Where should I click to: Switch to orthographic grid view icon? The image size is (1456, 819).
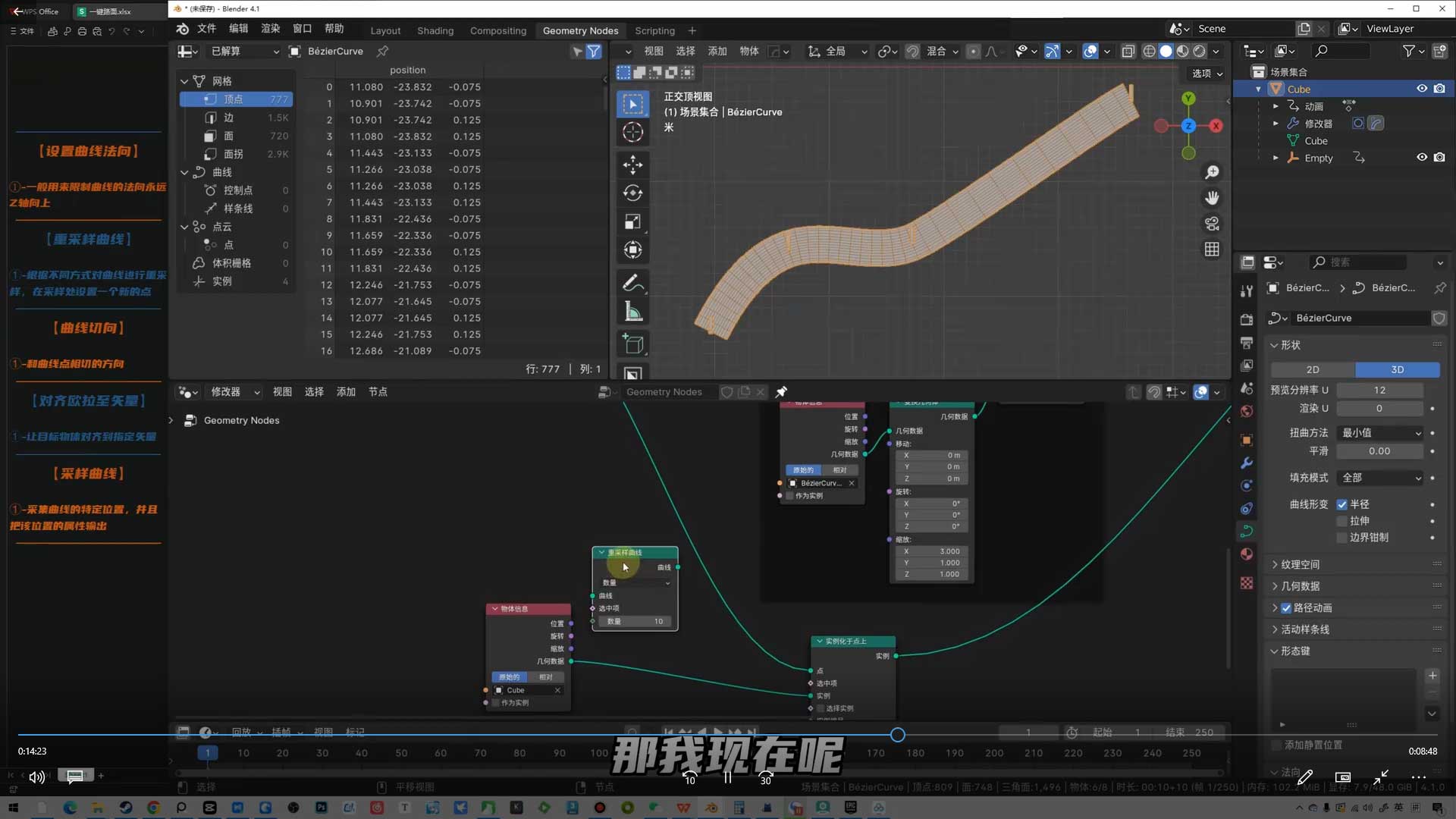click(x=1212, y=249)
